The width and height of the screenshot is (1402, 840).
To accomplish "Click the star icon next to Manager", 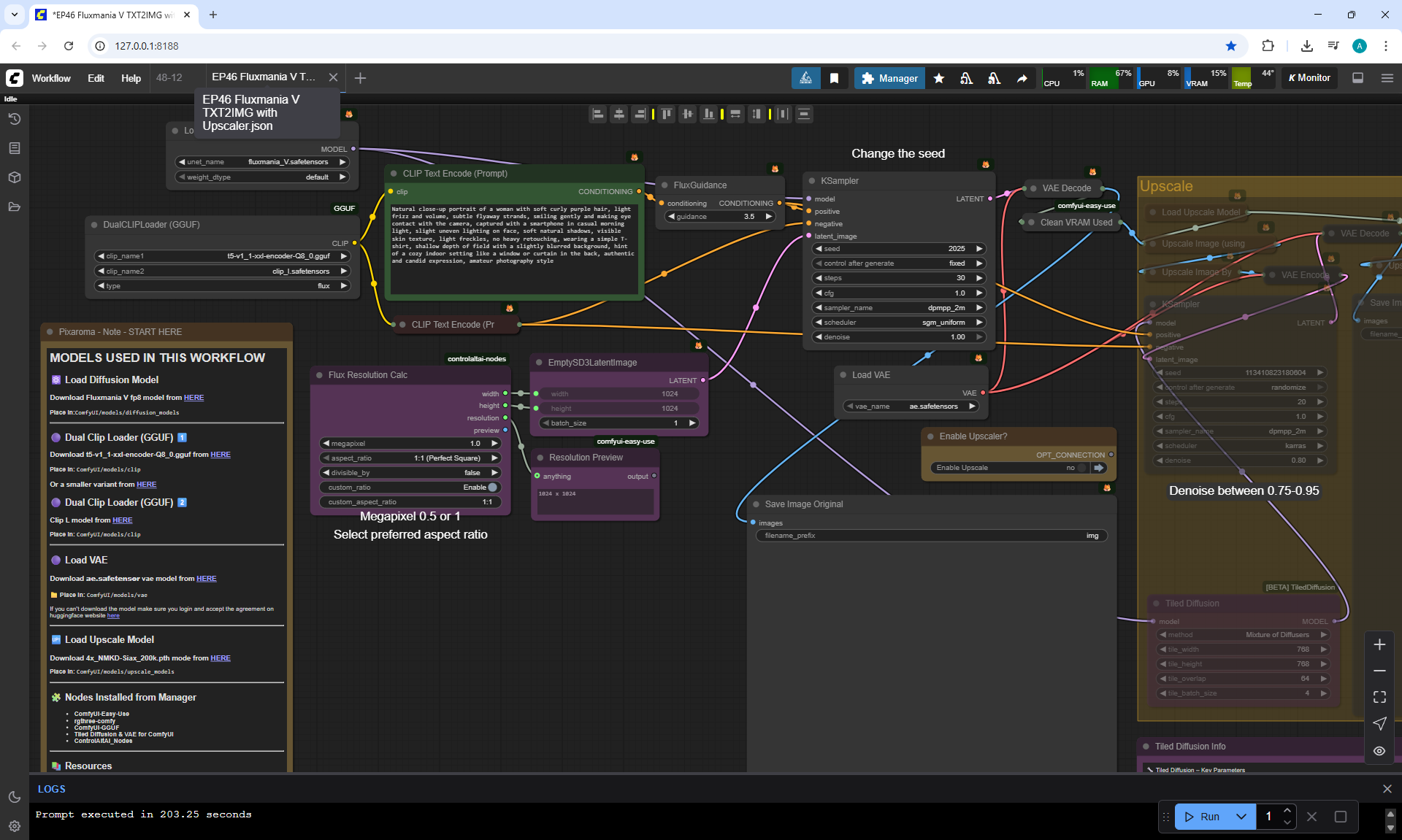I will (x=939, y=78).
